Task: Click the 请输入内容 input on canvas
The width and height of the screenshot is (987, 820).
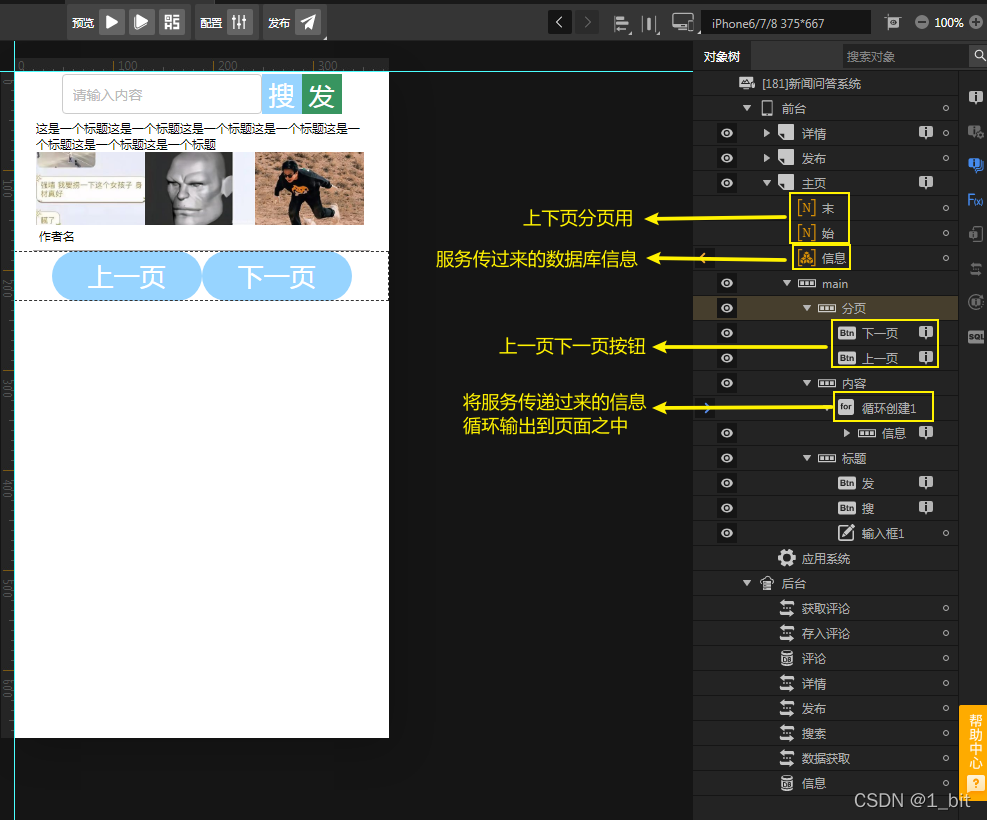Action: click(x=162, y=94)
